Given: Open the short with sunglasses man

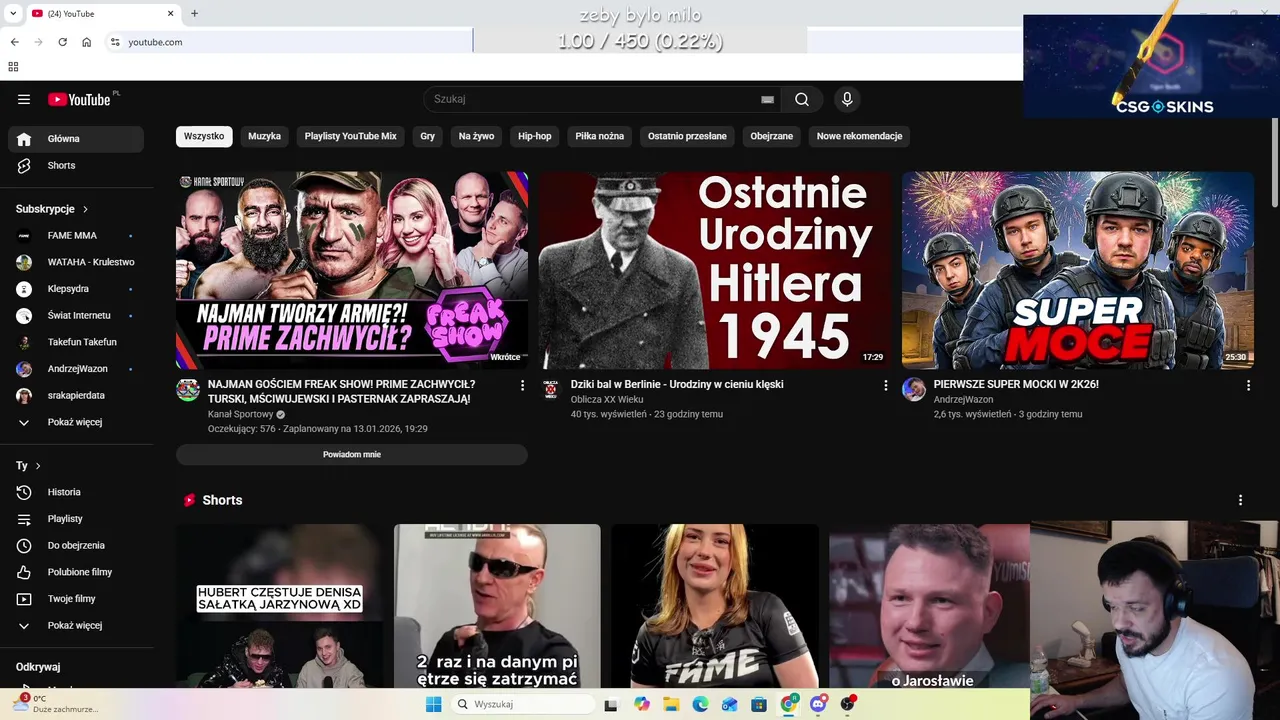Looking at the screenshot, I should coord(497,606).
